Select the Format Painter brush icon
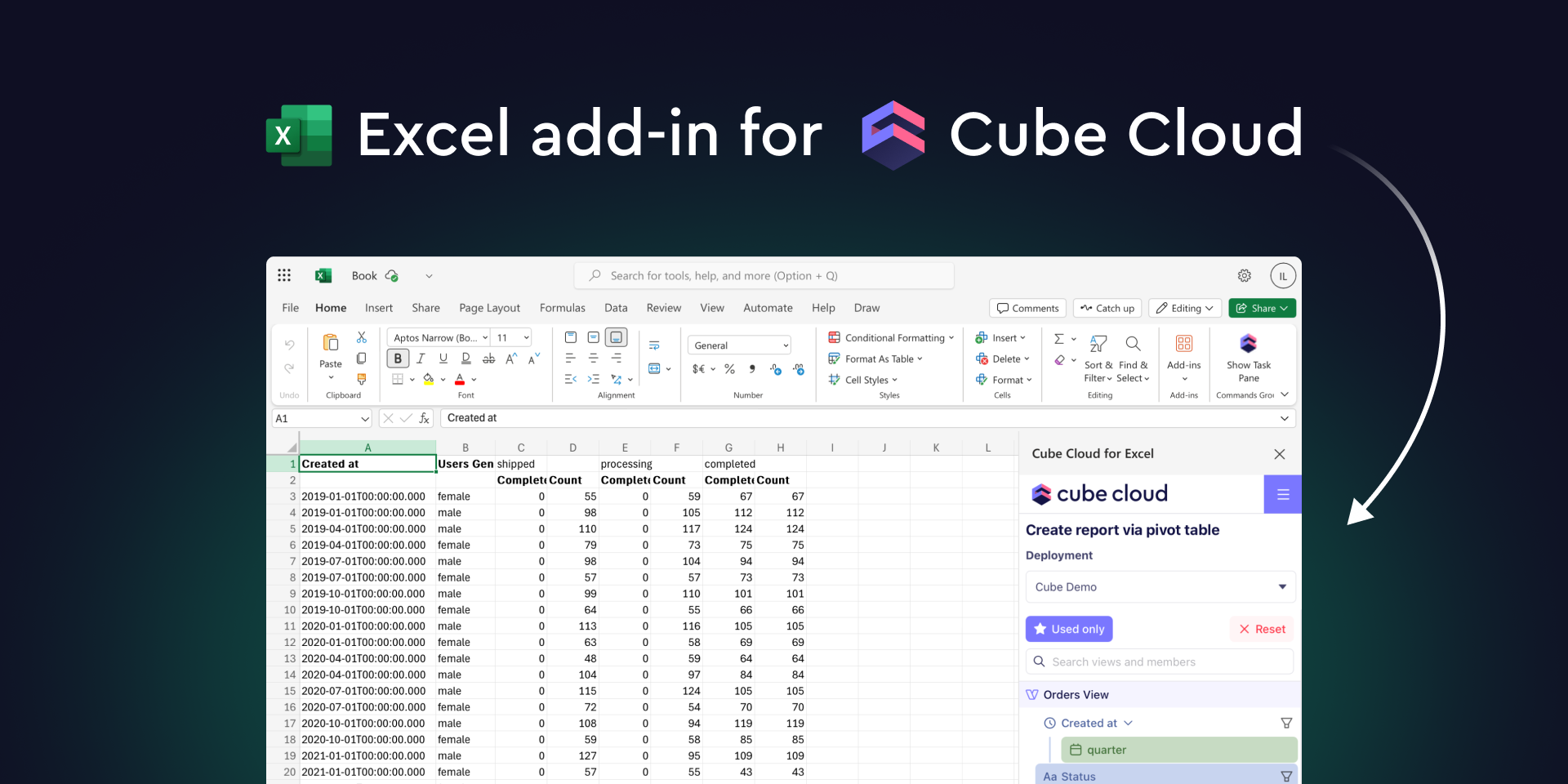 click(x=362, y=379)
